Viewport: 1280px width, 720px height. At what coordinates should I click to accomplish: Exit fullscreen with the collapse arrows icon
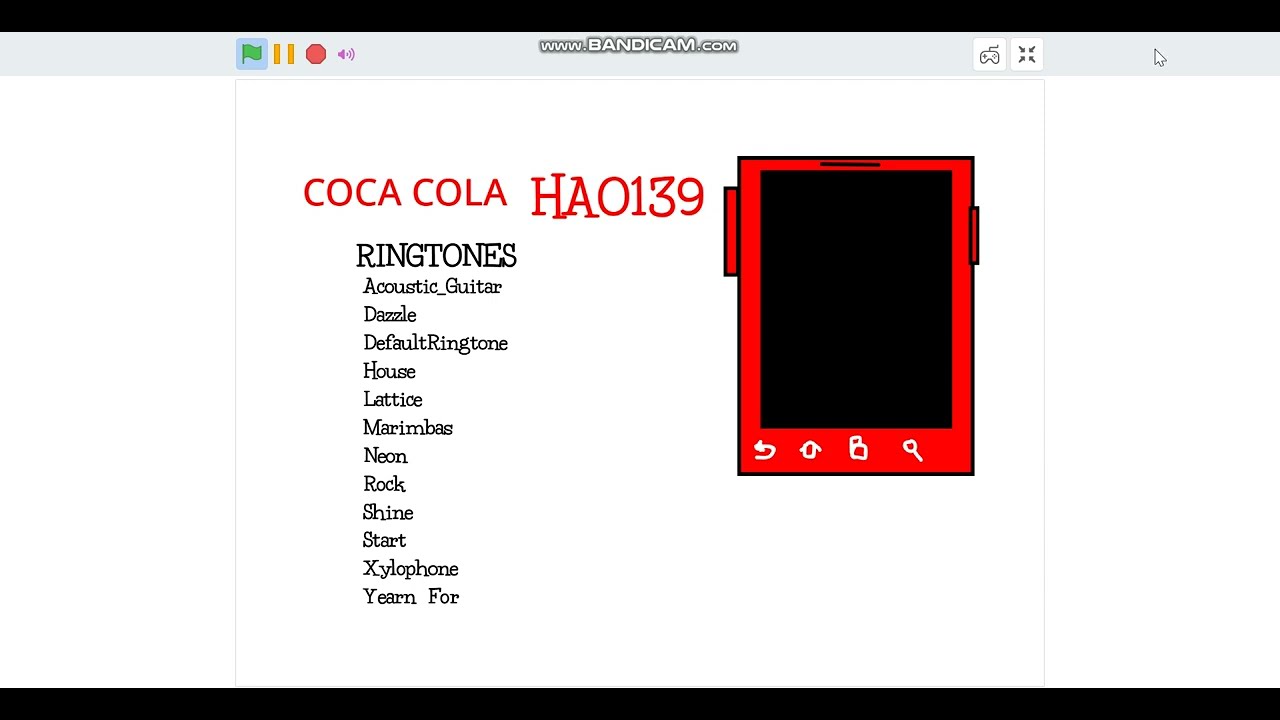click(1027, 55)
